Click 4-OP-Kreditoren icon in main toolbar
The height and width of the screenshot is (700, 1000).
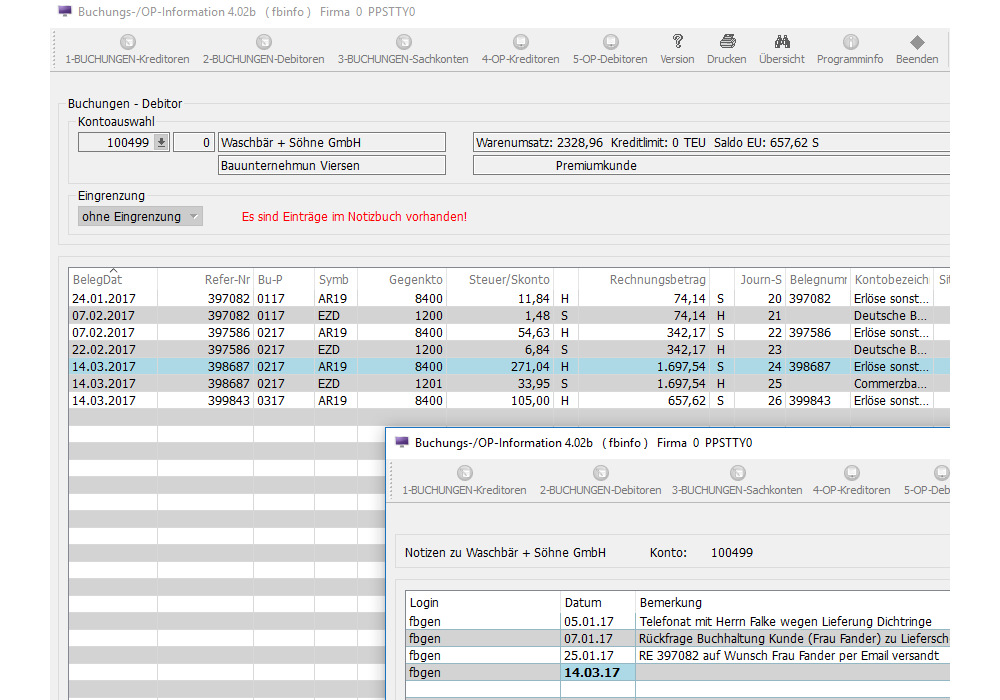pos(520,42)
